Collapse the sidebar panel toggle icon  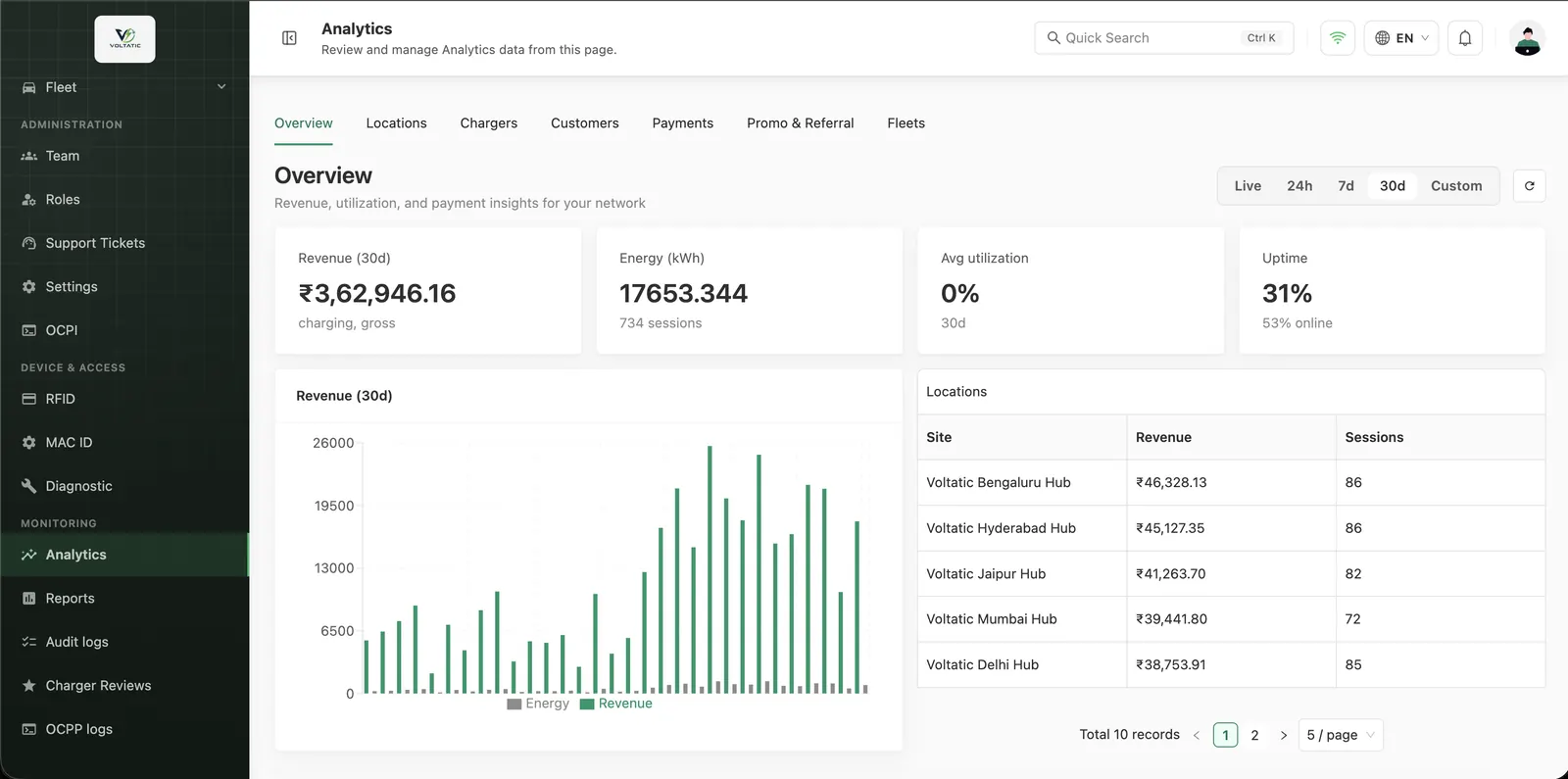(289, 38)
